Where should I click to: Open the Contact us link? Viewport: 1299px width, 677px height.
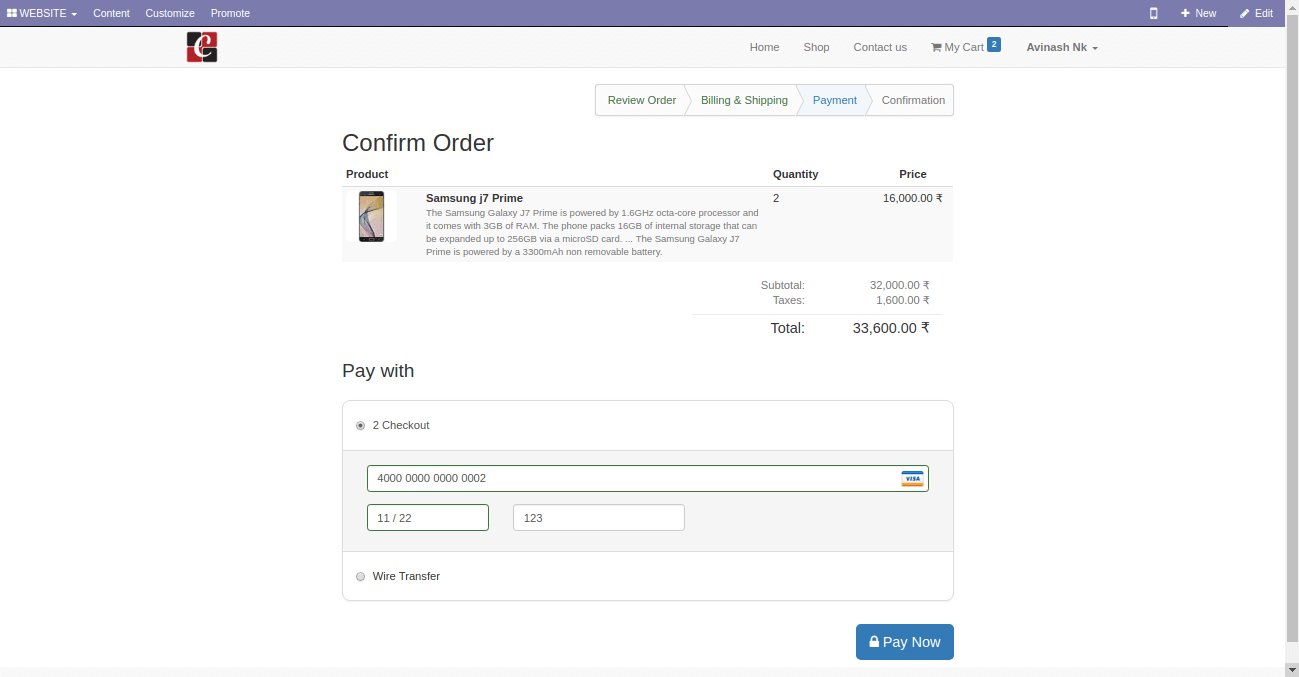[x=880, y=47]
